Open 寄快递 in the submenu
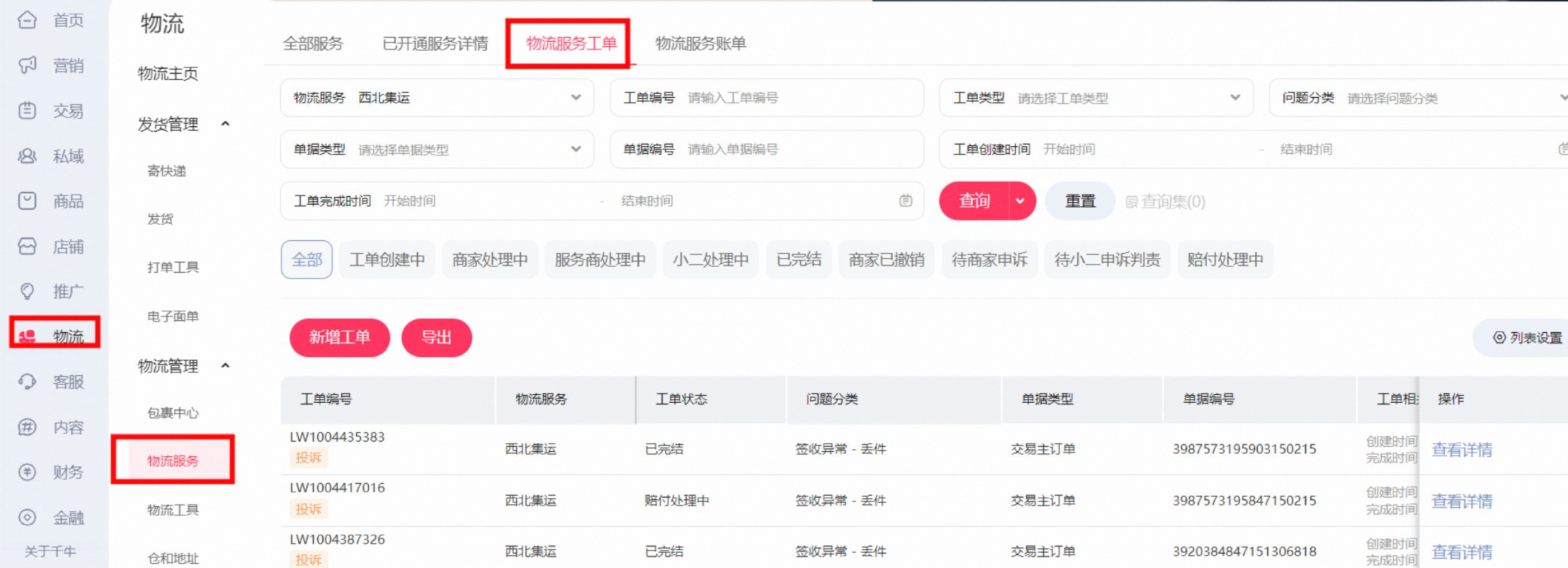The width and height of the screenshot is (1568, 568). [x=167, y=171]
